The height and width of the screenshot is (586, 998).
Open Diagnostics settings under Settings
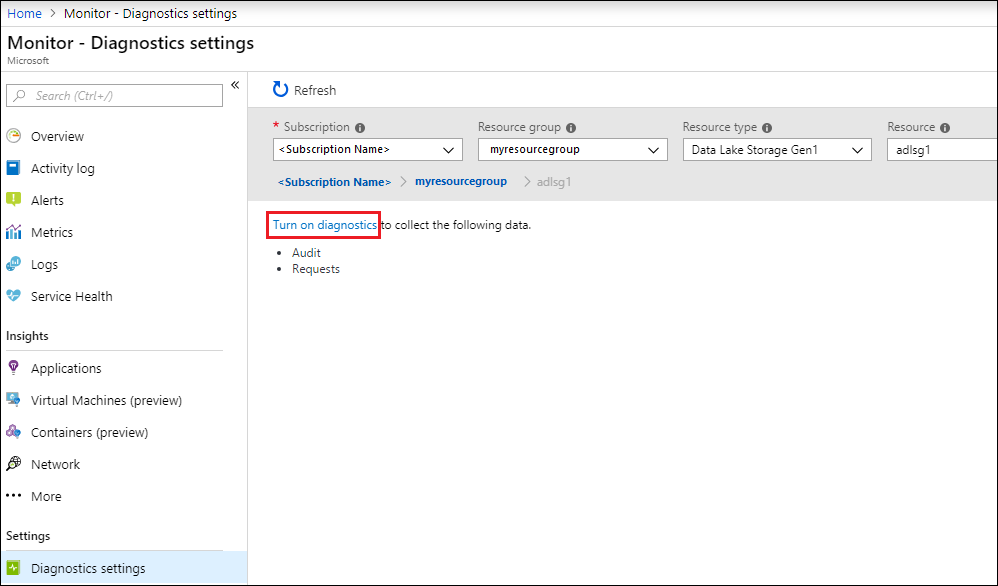(88, 568)
